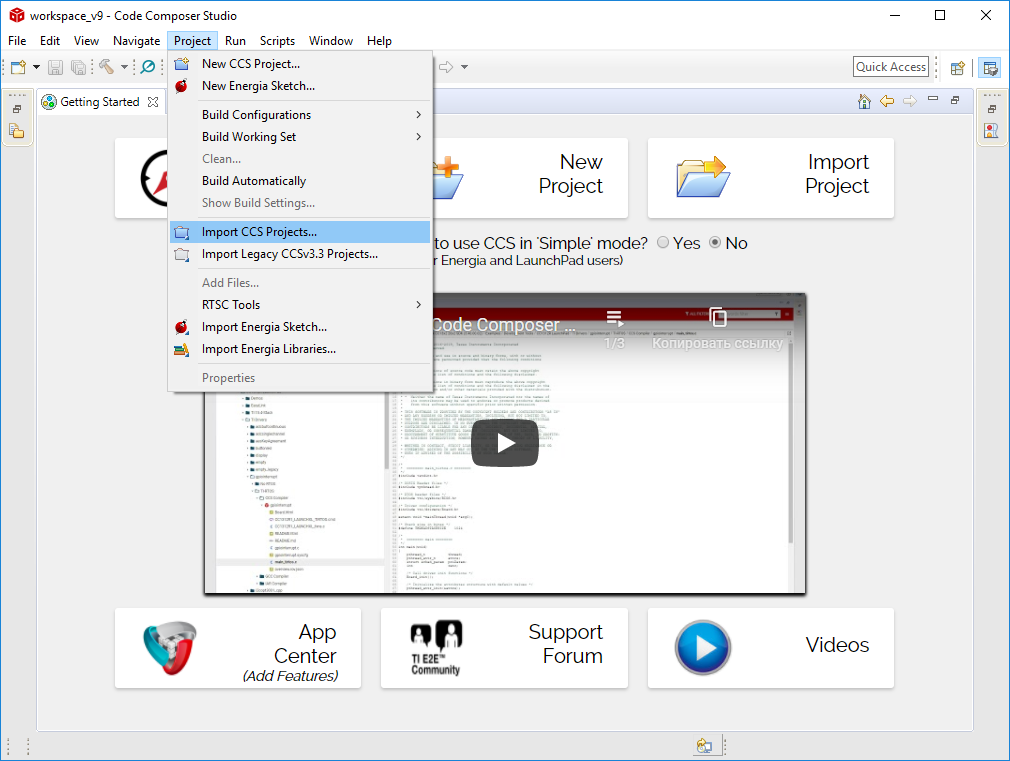Minimize the Getting Started view
The width and height of the screenshot is (1010, 761).
tap(933, 99)
